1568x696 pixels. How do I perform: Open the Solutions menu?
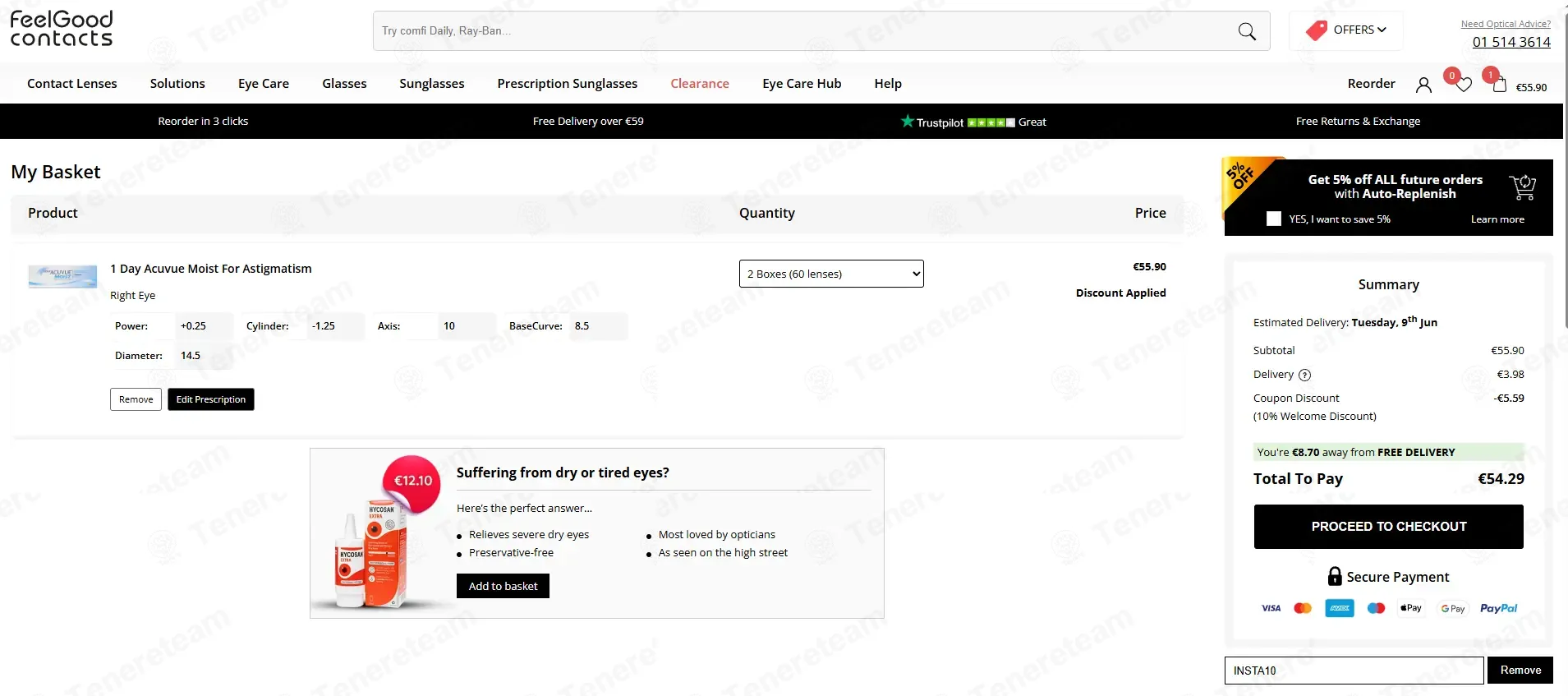177,83
